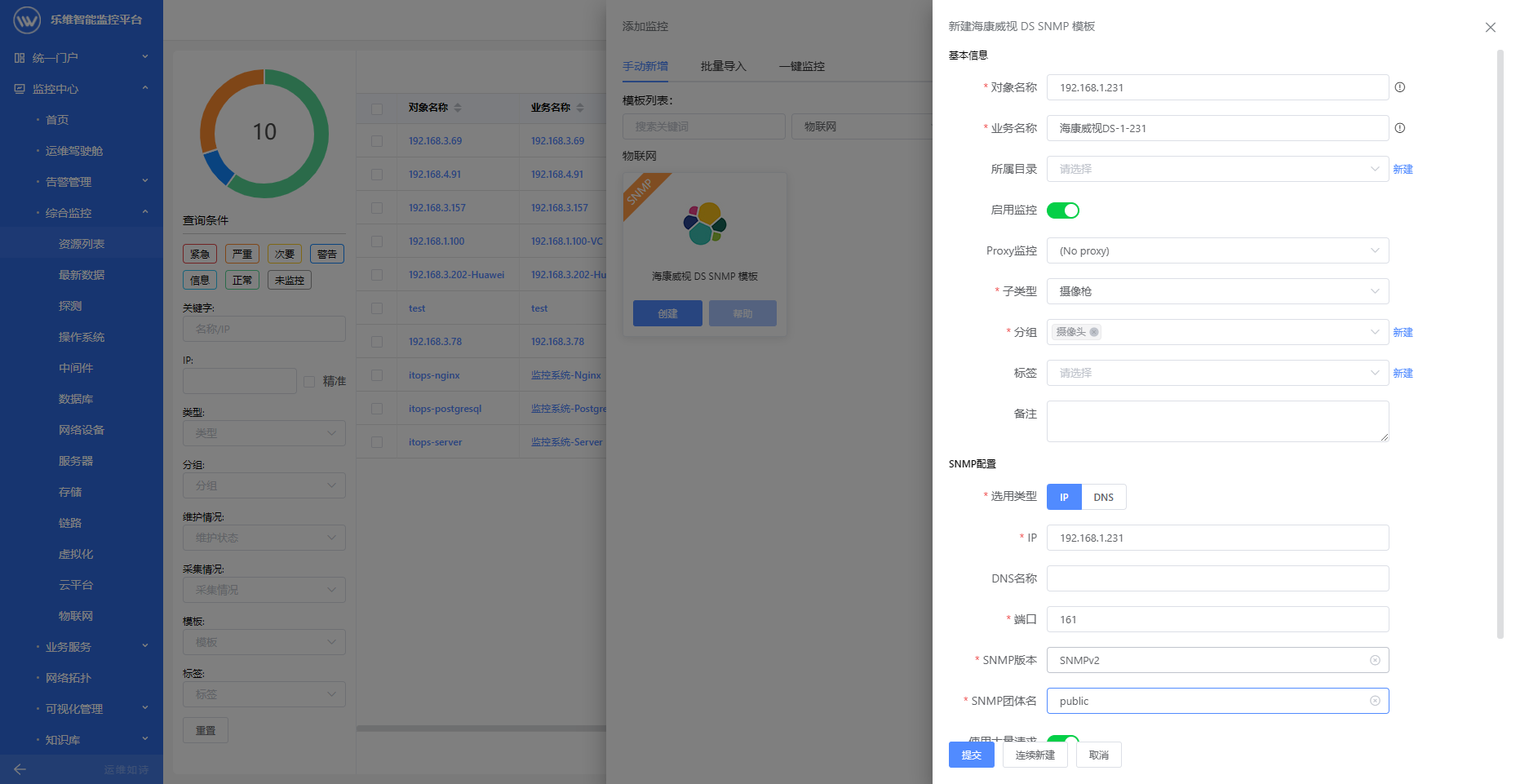Click the 新建 link beside 标签
Viewport: 1520px width, 784px height.
tap(1403, 373)
